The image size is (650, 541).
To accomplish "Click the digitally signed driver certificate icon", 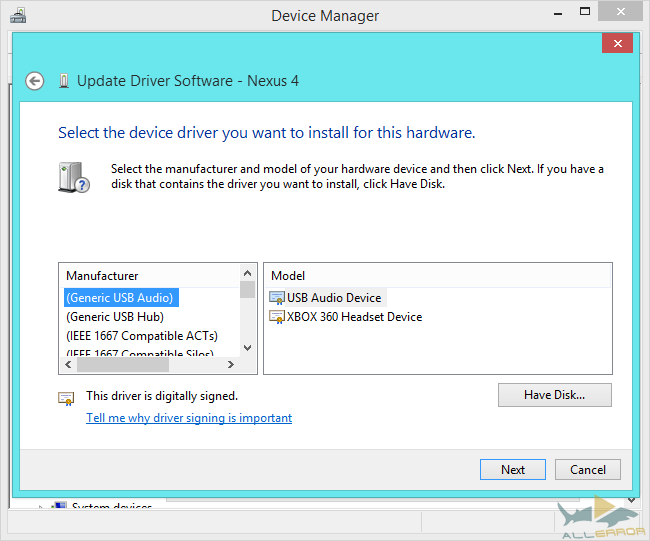I will pyautogui.click(x=66, y=398).
